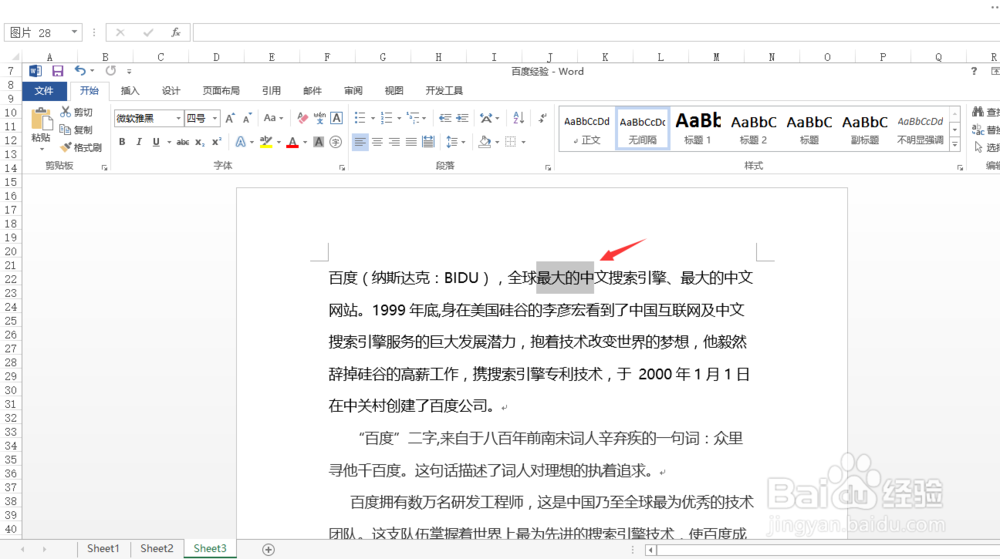This screenshot has height=559, width=1000.
Task: Apply subscript x₂ formatting
Action: point(200,142)
